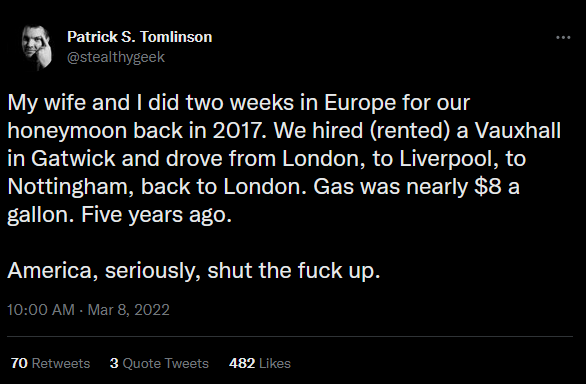
Task: Click the sentence starting with America
Action: 194,270
